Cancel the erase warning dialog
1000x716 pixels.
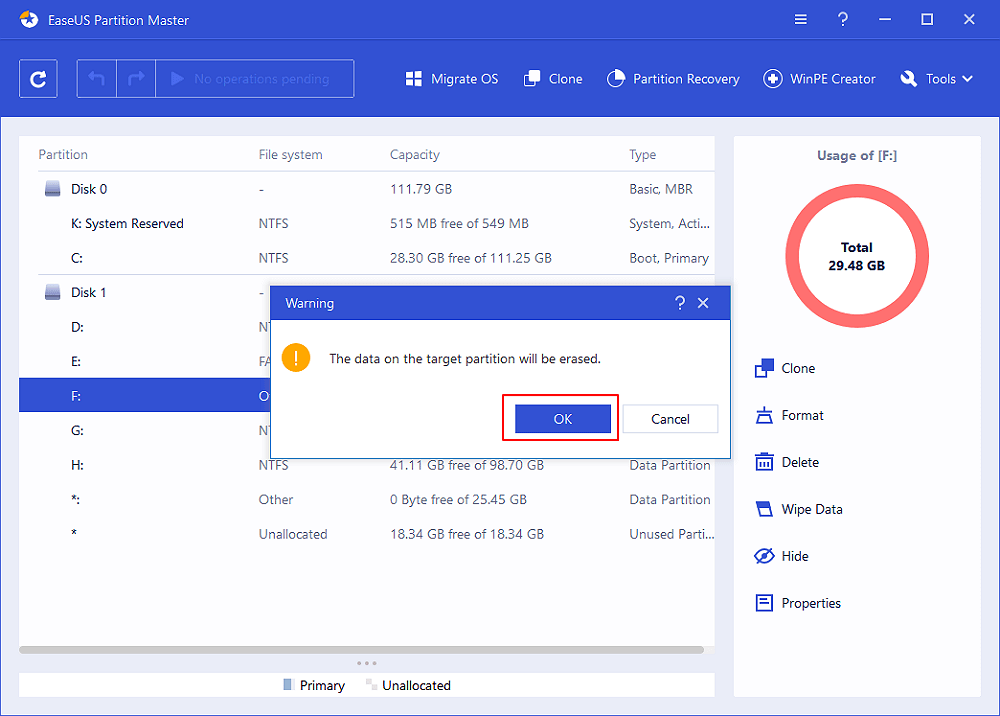670,419
